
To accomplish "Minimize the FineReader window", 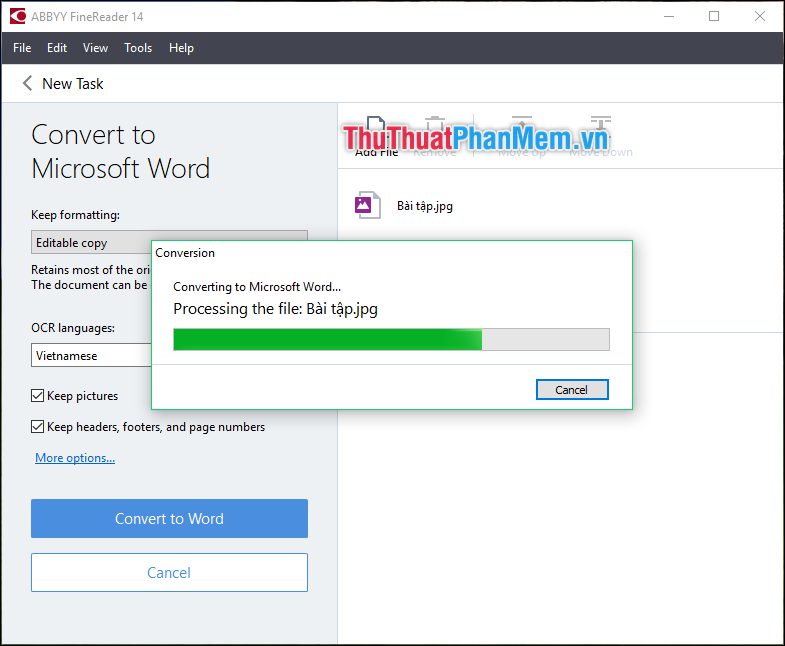I will click(x=669, y=17).
